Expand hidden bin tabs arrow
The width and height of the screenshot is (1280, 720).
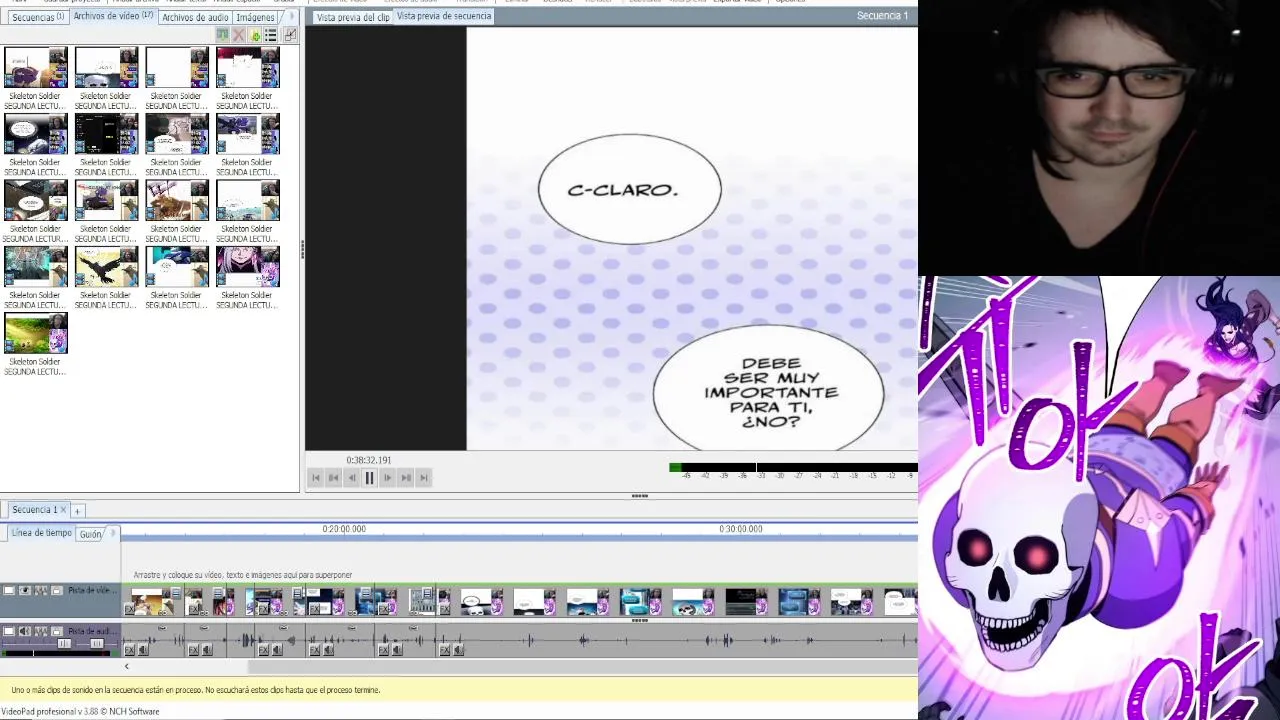point(291,16)
